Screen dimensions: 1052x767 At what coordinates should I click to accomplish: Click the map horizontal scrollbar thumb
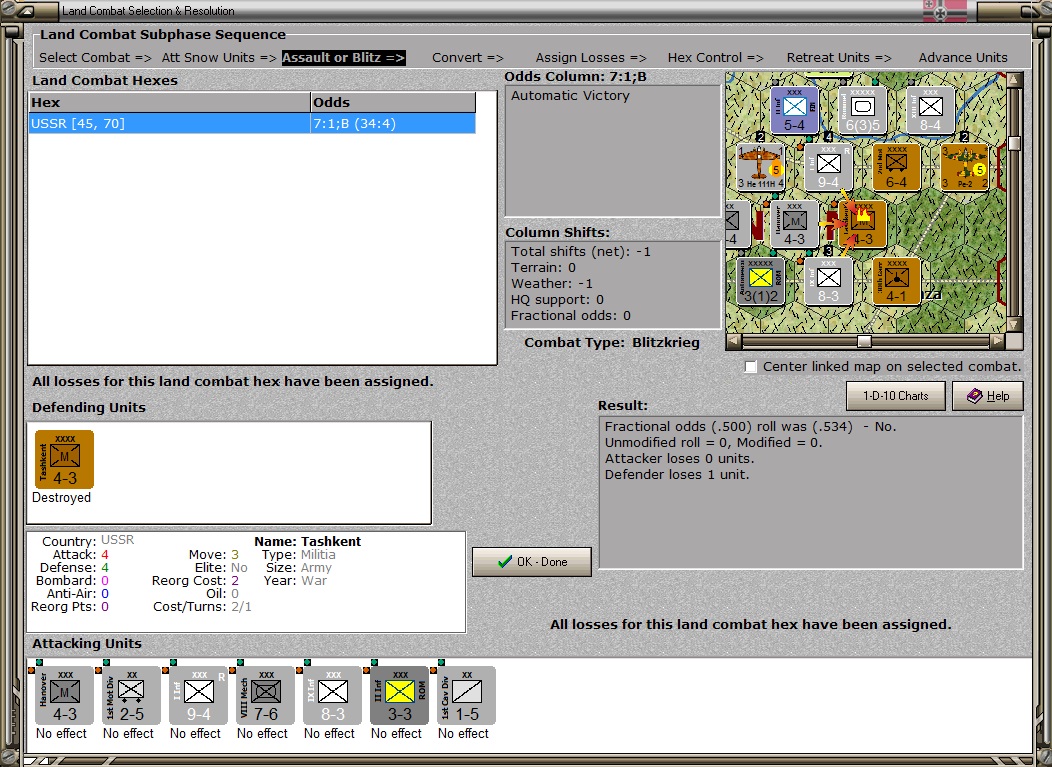point(864,342)
